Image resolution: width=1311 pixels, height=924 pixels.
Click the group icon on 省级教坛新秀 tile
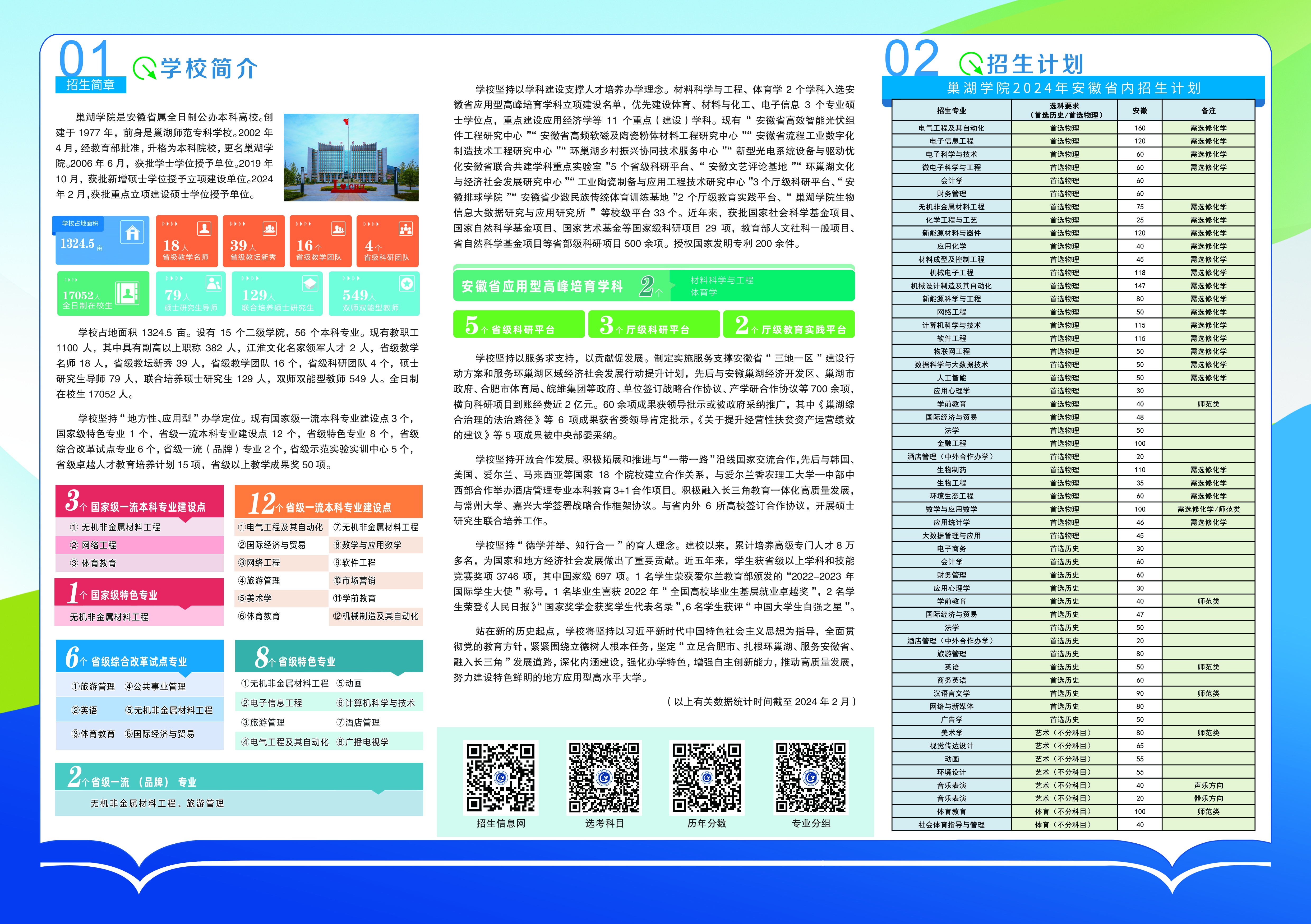tap(270, 228)
